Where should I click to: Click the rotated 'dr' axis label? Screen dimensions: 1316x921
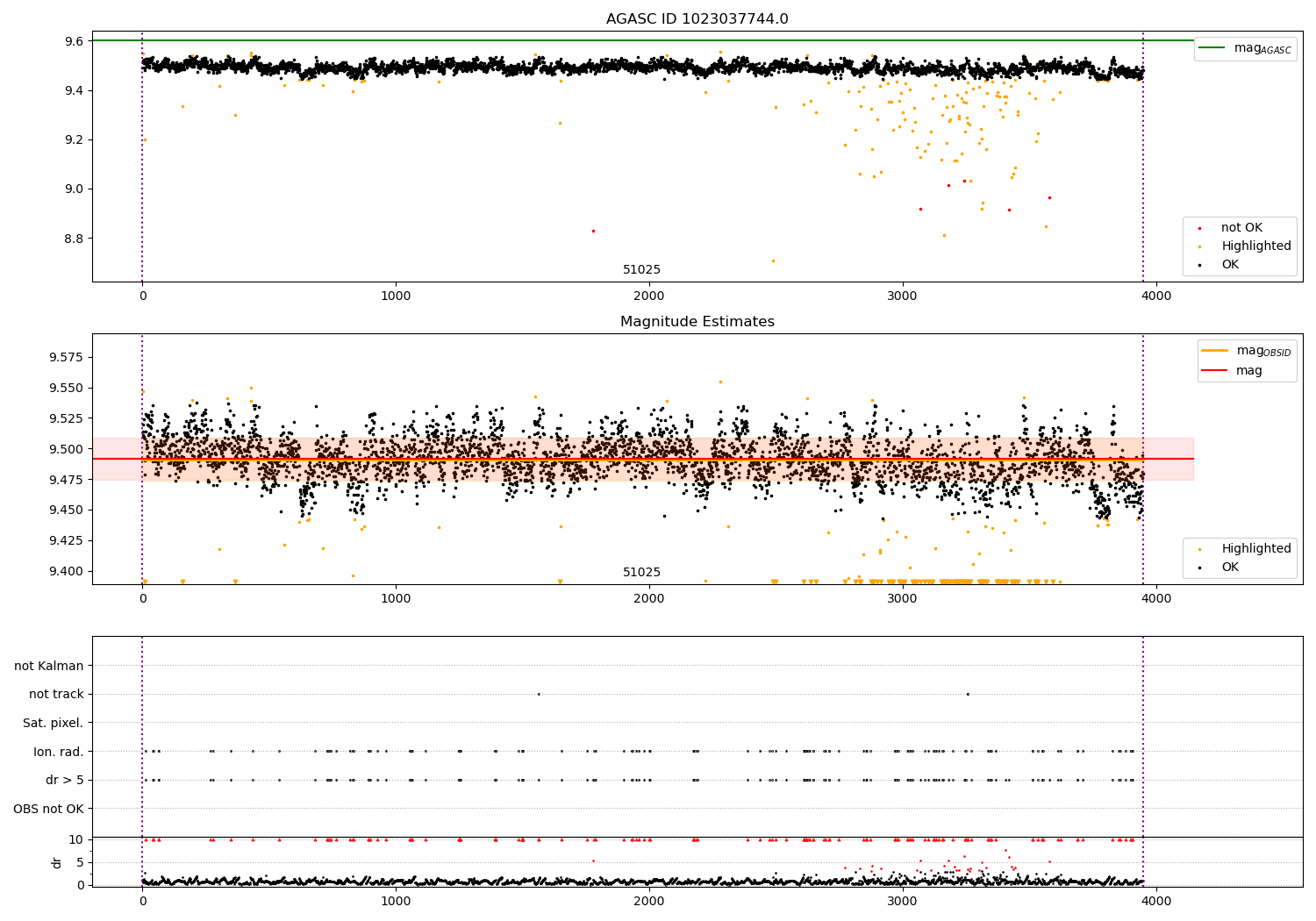pos(57,862)
